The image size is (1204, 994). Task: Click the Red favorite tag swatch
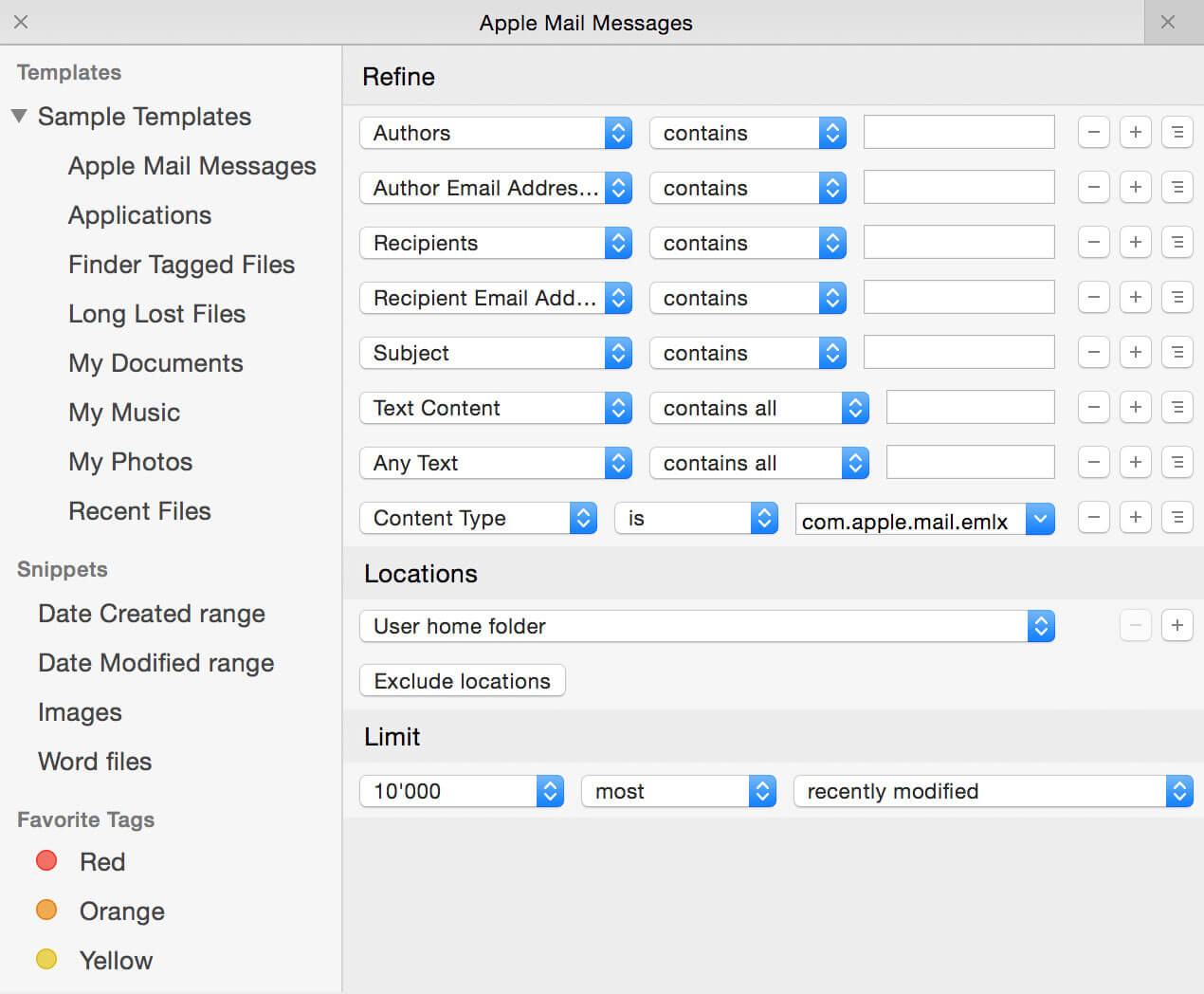click(x=46, y=860)
